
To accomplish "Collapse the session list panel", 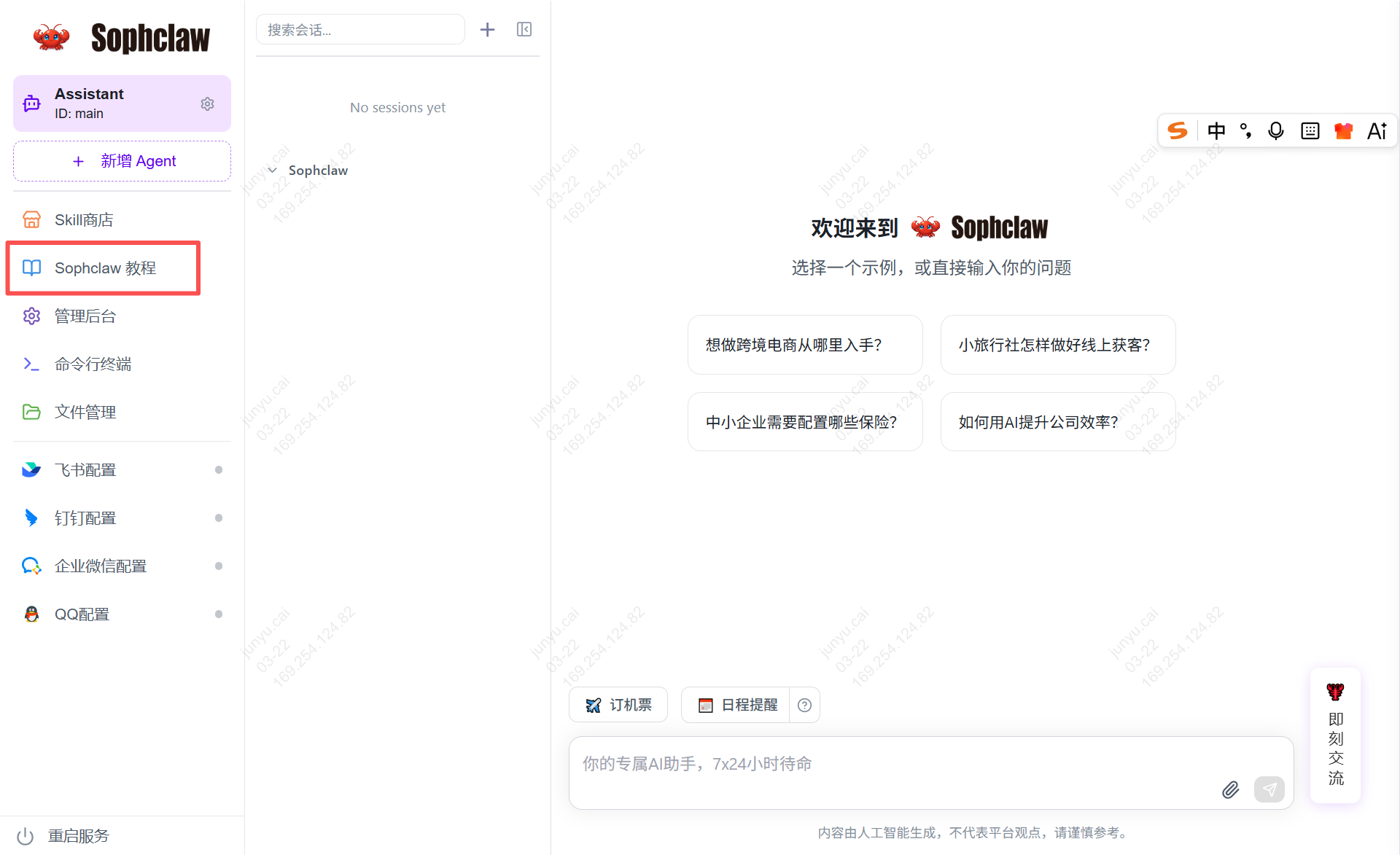I will pyautogui.click(x=524, y=29).
